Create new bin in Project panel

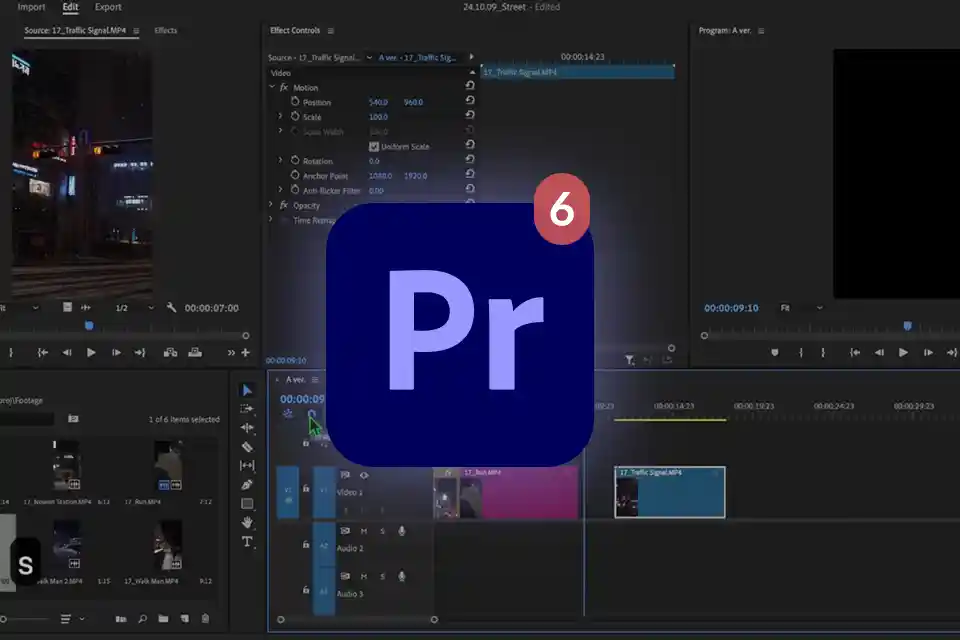pos(163,619)
